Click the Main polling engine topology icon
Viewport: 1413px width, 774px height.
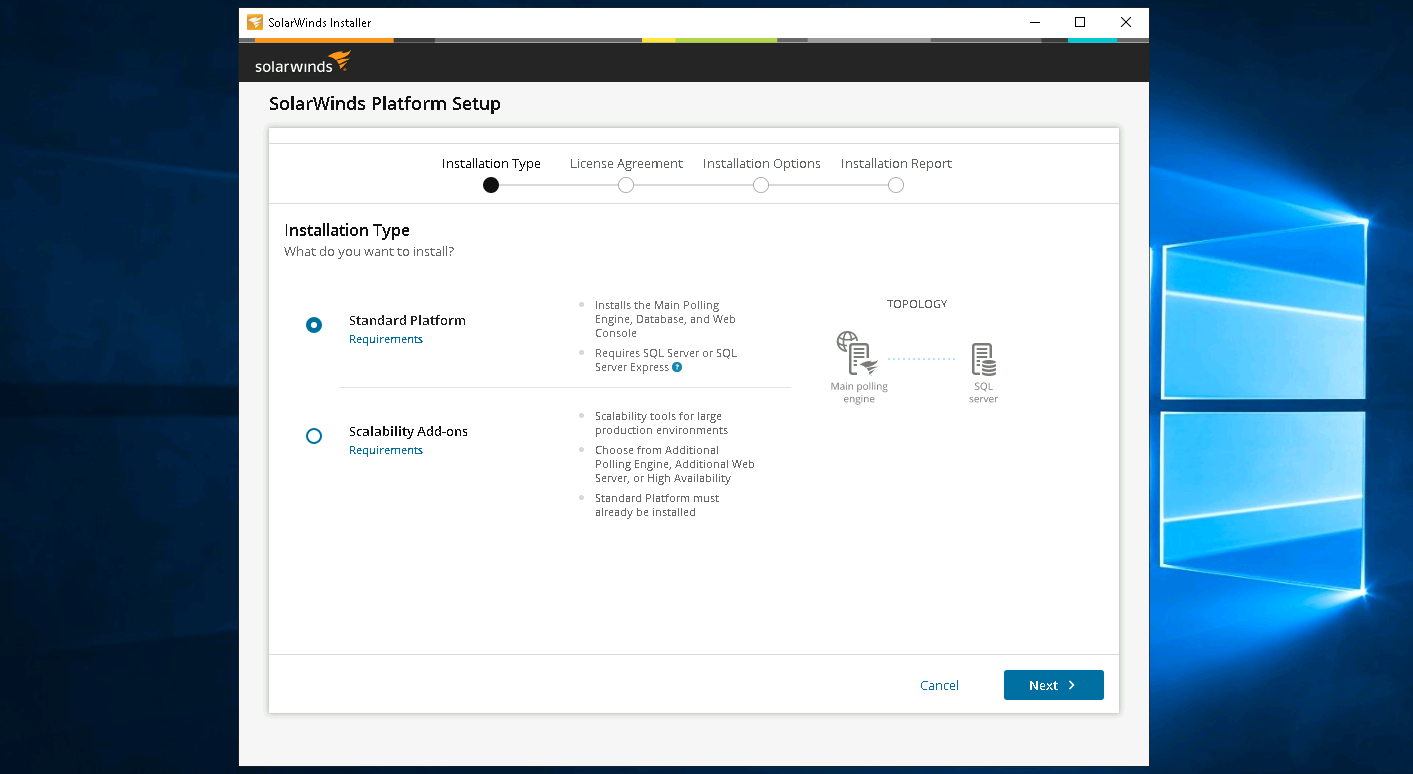point(857,354)
